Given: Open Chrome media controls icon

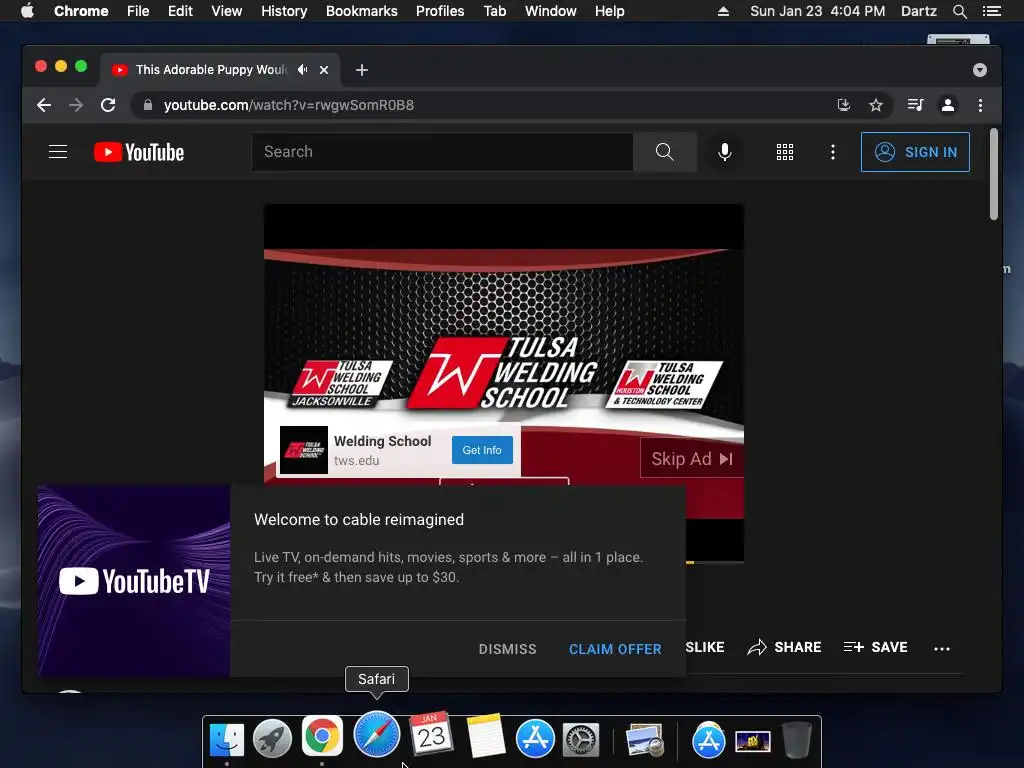Looking at the screenshot, I should [x=915, y=105].
